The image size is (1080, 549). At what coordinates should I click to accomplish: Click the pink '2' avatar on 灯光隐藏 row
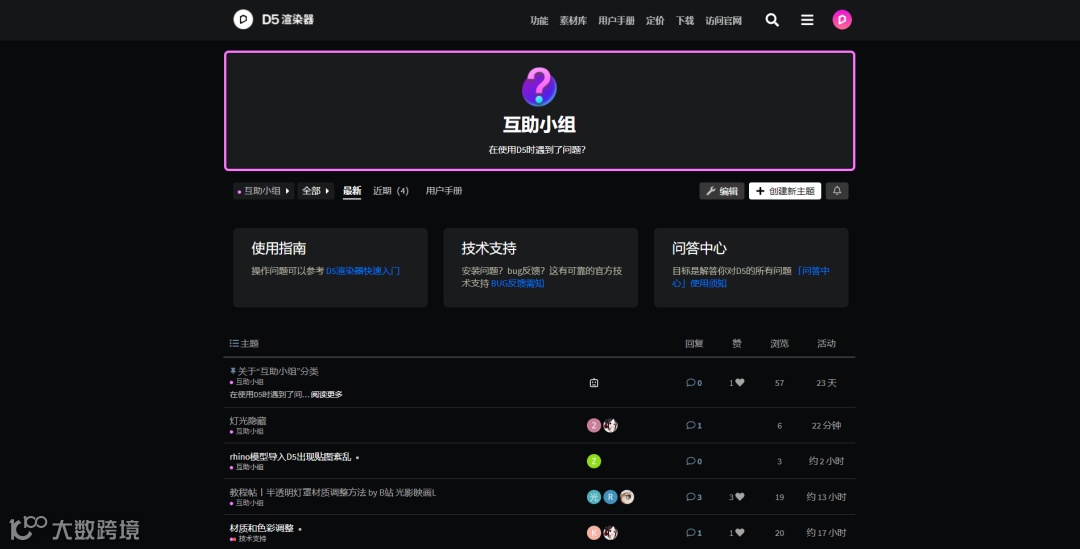(594, 426)
